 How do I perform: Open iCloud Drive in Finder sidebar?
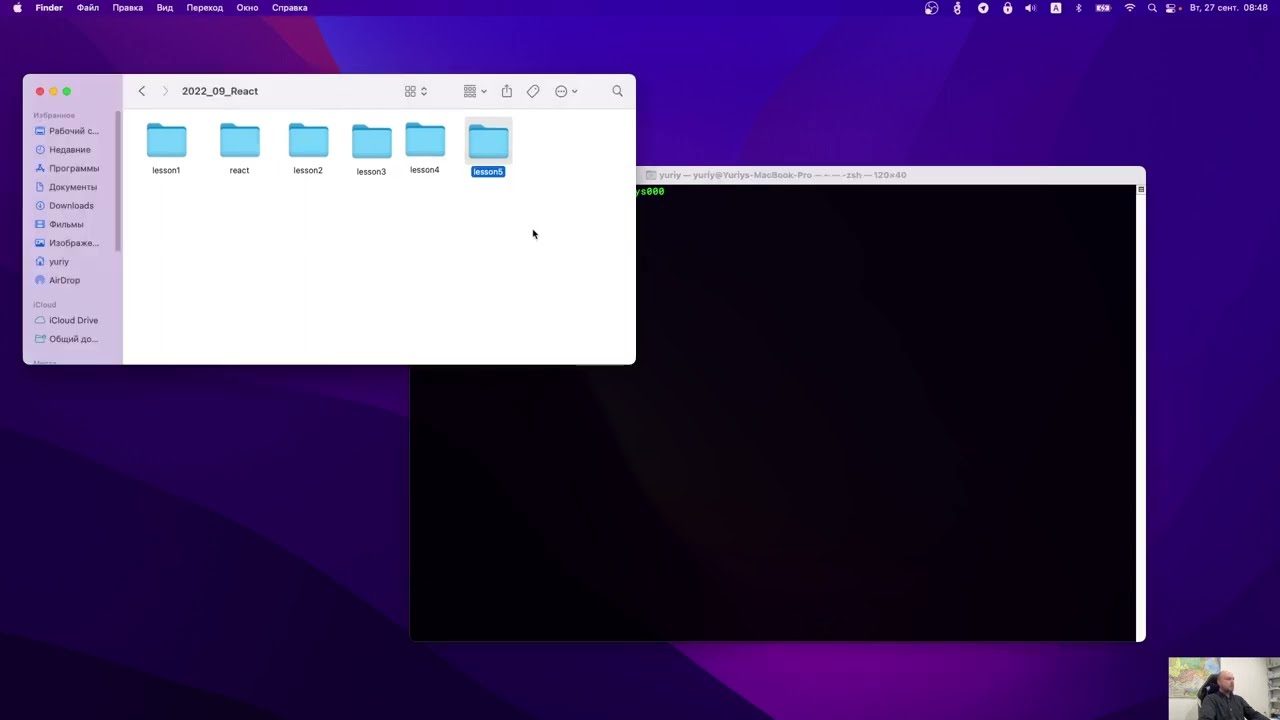[67, 320]
